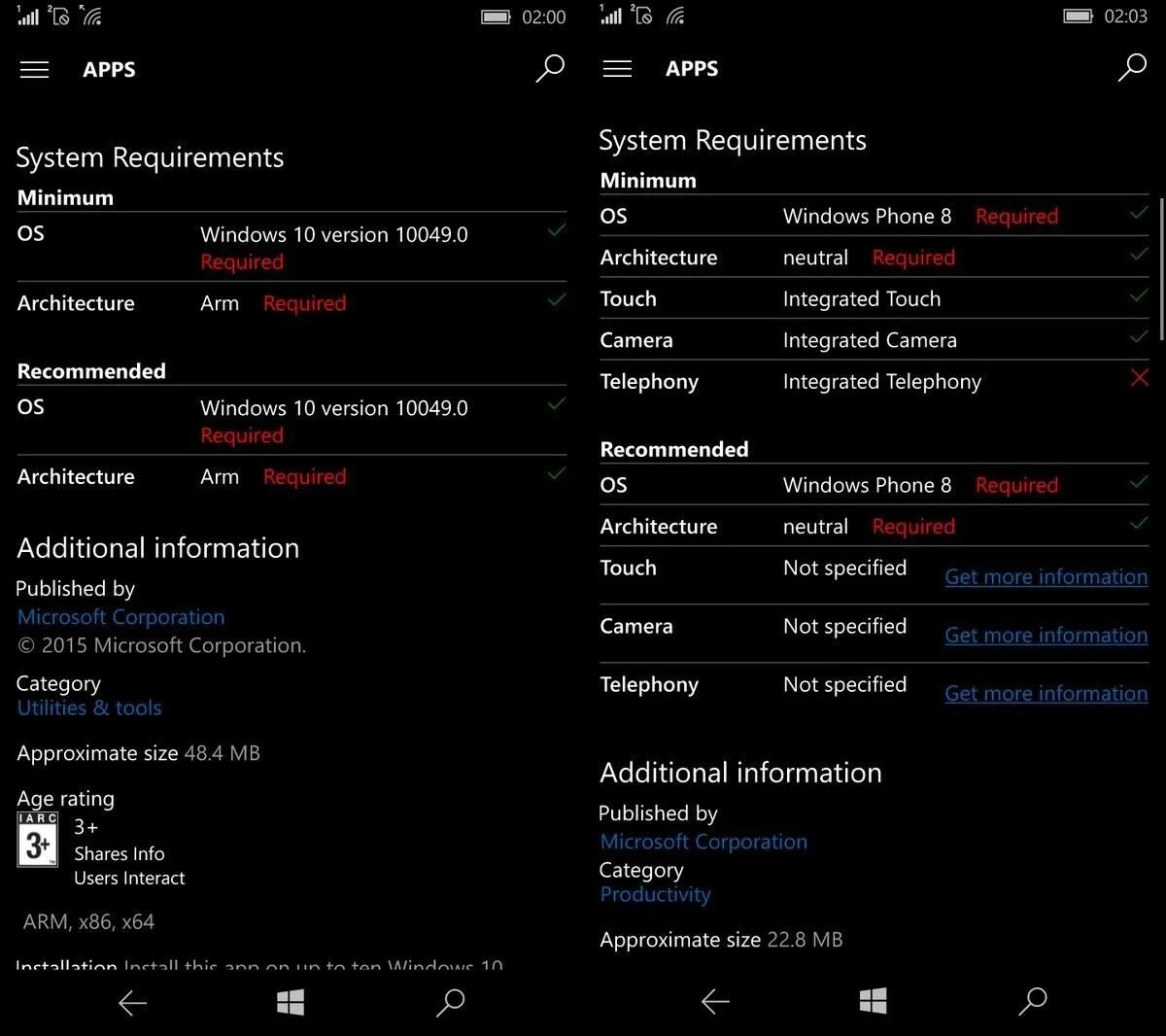Tap the search icon in the bottom navigation bar
Viewport: 1166px width, 1036px height.
tap(450, 1002)
